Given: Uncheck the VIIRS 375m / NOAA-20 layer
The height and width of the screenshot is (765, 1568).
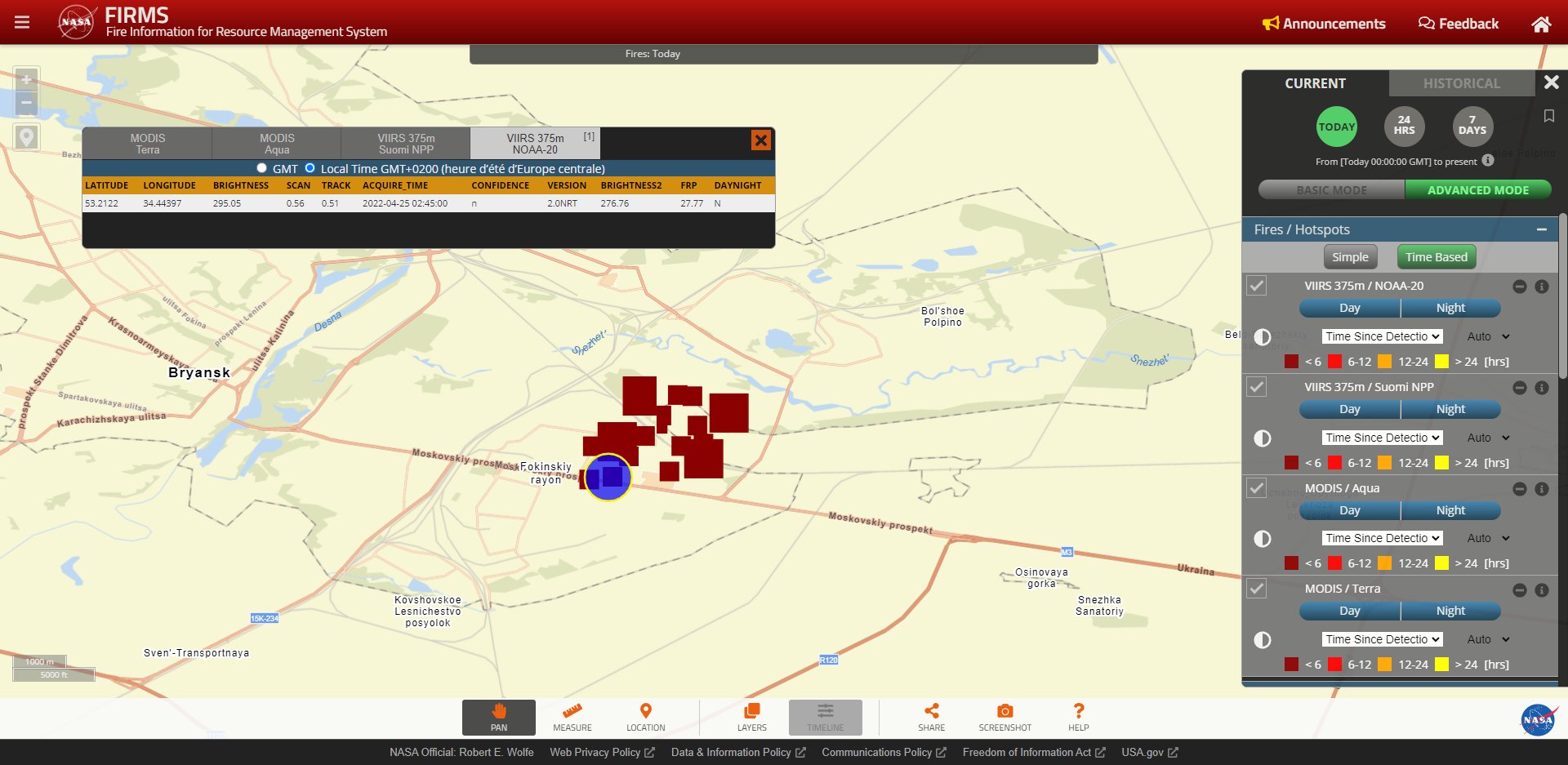Looking at the screenshot, I should pos(1257,286).
